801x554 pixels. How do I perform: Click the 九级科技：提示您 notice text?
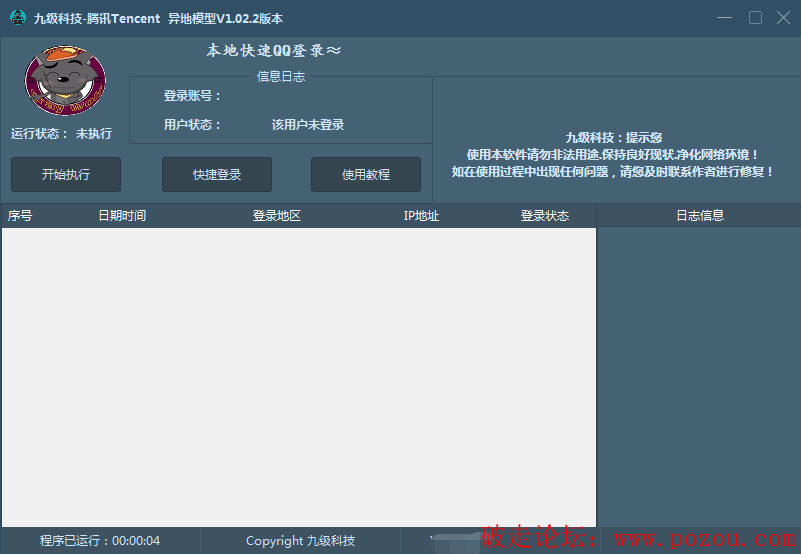tap(614, 137)
